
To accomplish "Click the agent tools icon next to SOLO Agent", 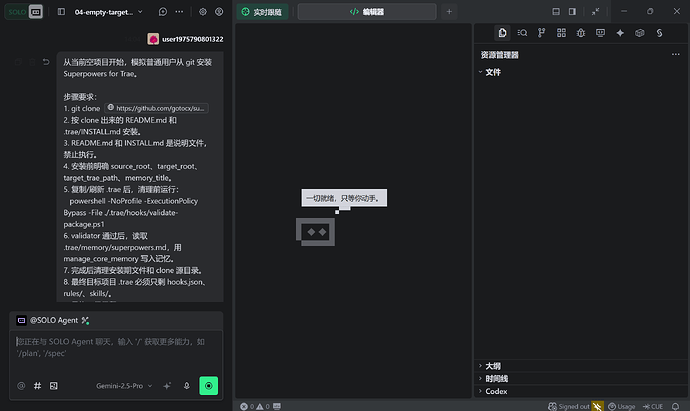I will 85,320.
